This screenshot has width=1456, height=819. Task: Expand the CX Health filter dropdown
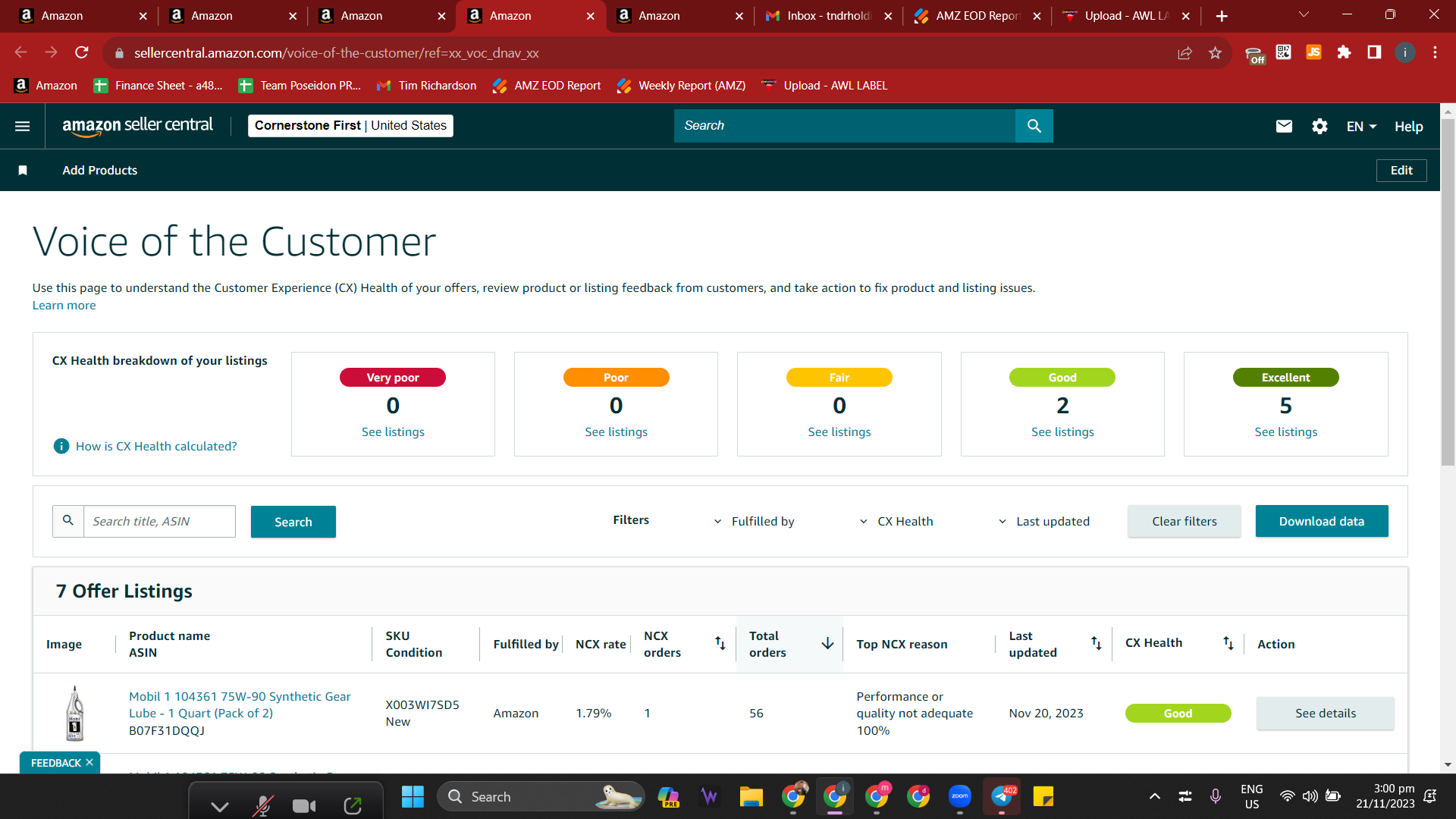(x=896, y=522)
